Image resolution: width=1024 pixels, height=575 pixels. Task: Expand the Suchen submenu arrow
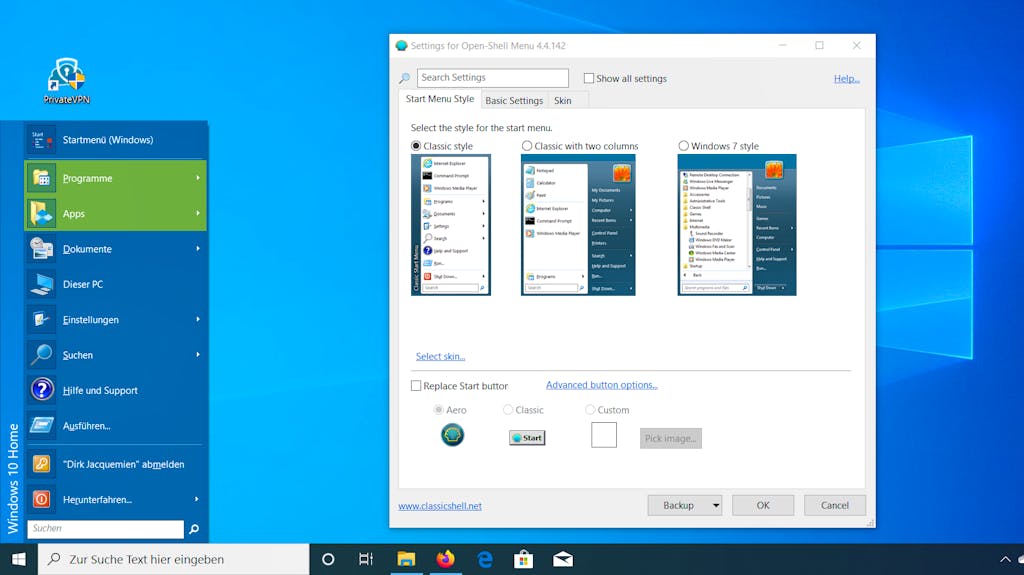click(198, 354)
